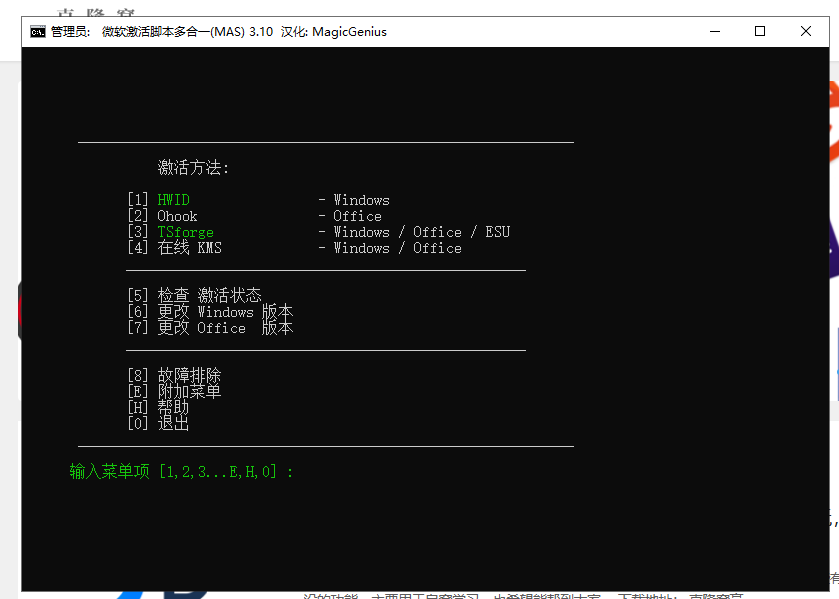Click the 输入菜单项 input prompt
Screen dimensions: 839x599
click(181, 471)
